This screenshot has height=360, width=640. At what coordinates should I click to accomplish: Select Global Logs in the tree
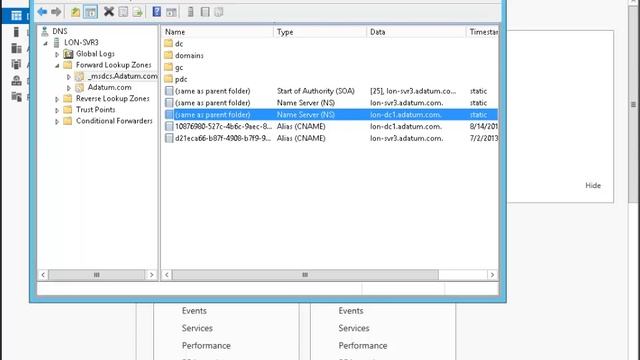pos(95,53)
